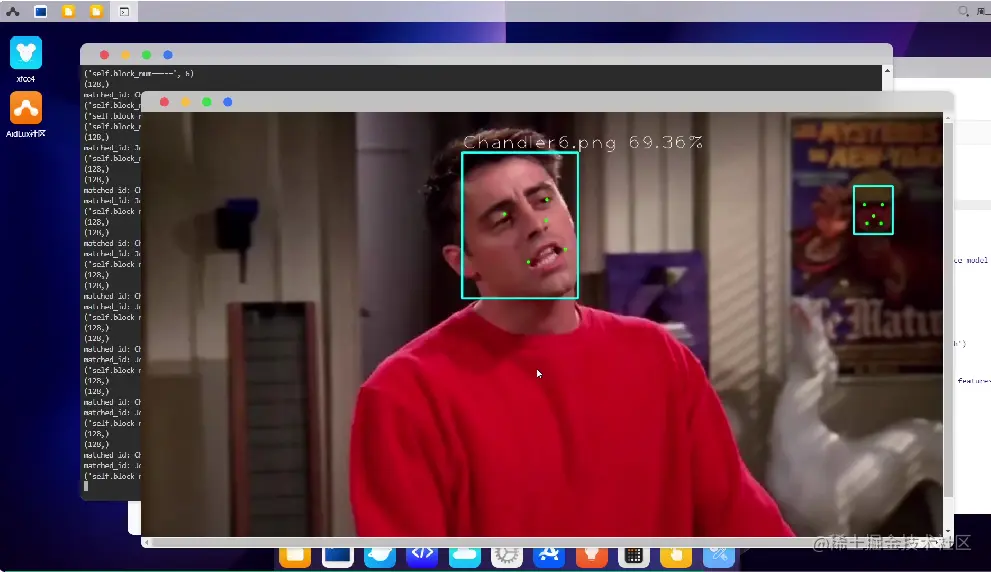Minimize the video window using the yellow dot
Screen dimensions: 991x572
click(185, 102)
